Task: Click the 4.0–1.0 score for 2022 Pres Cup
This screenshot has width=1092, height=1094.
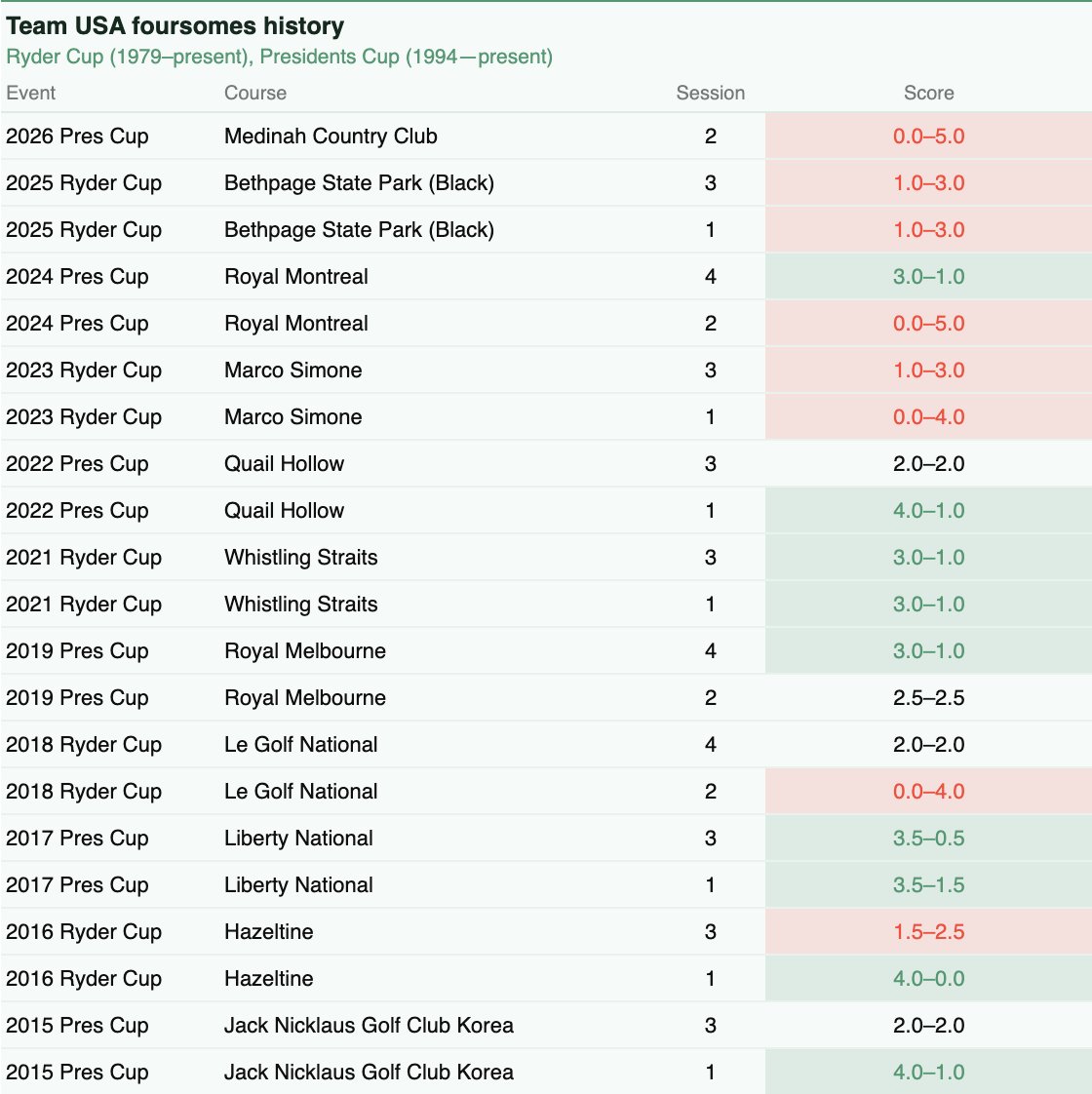Action: 929,510
